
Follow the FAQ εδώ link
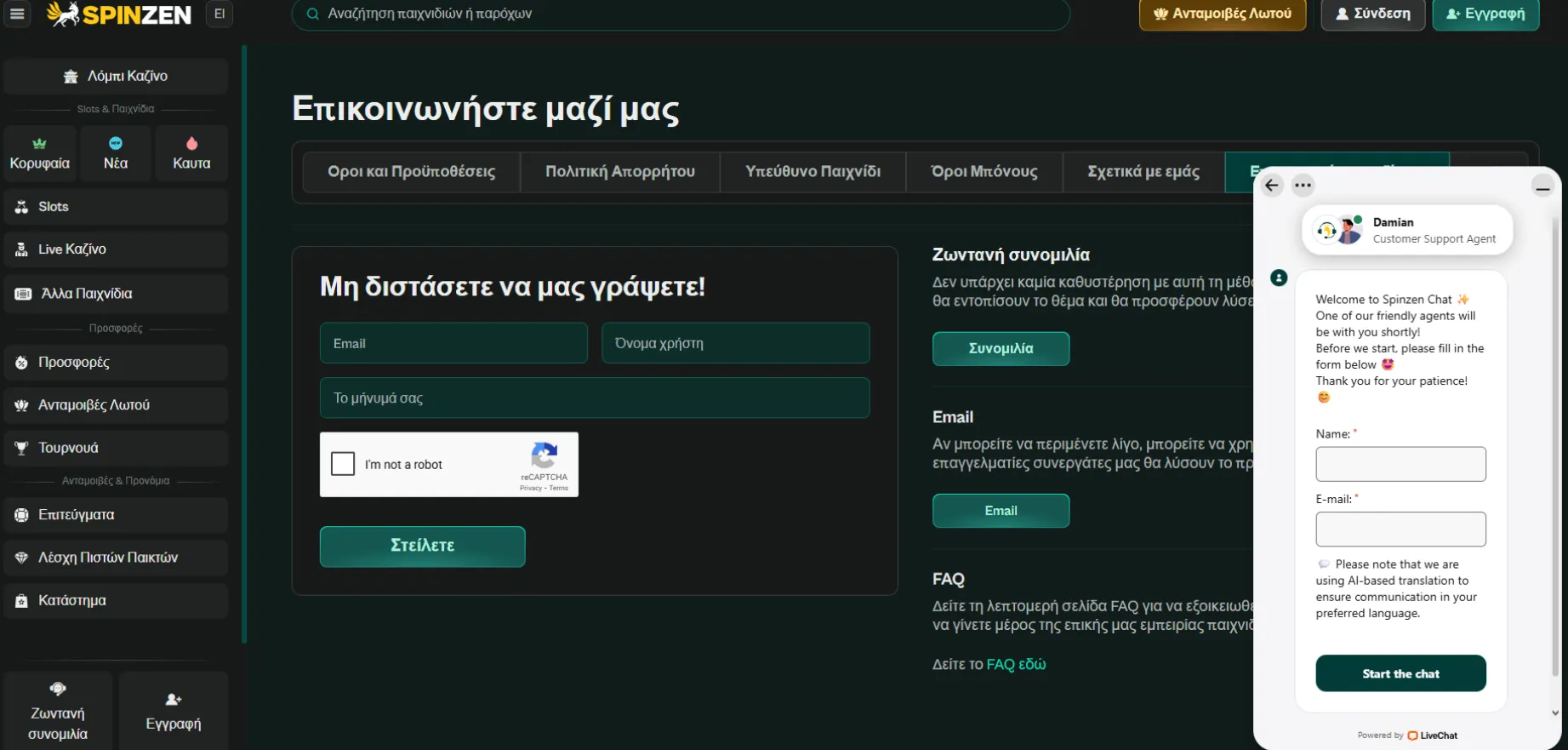[x=1016, y=664]
